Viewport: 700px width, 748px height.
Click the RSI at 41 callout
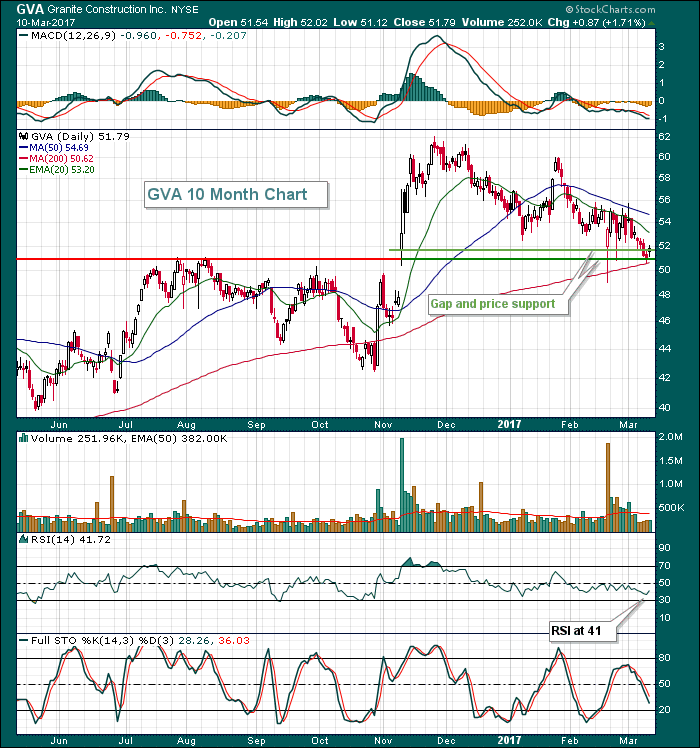[582, 631]
